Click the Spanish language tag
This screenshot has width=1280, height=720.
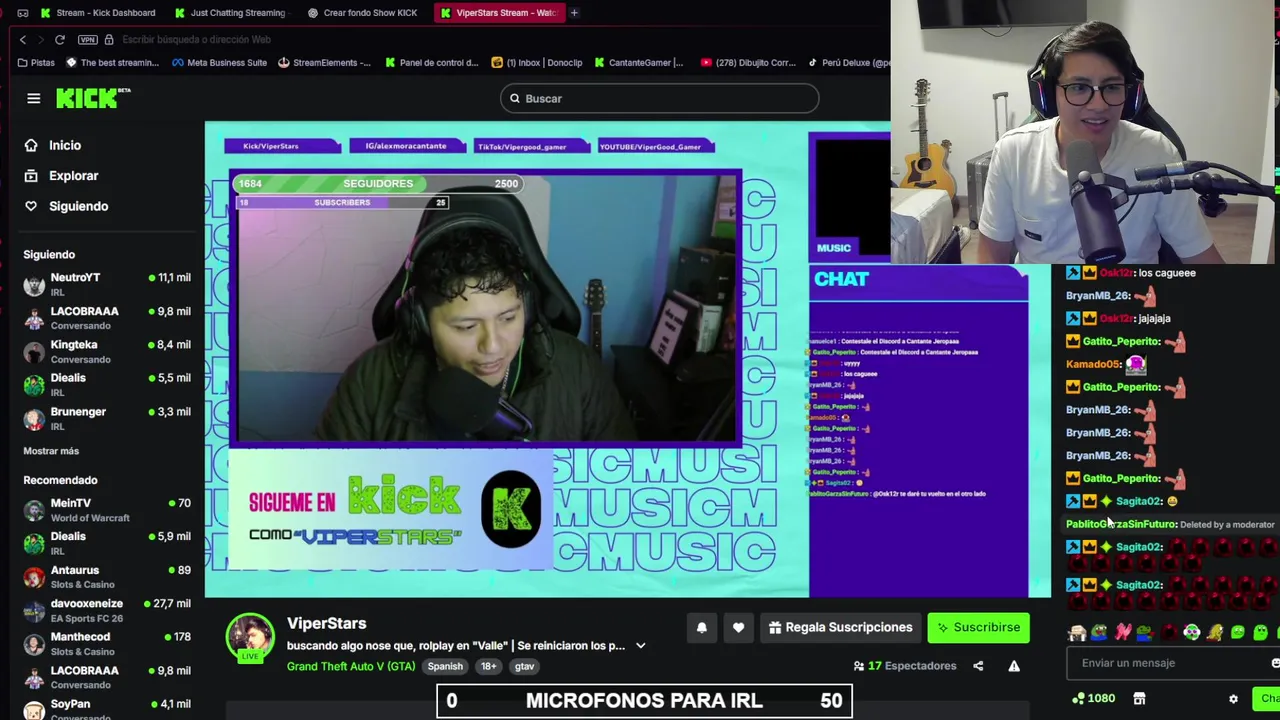point(445,666)
